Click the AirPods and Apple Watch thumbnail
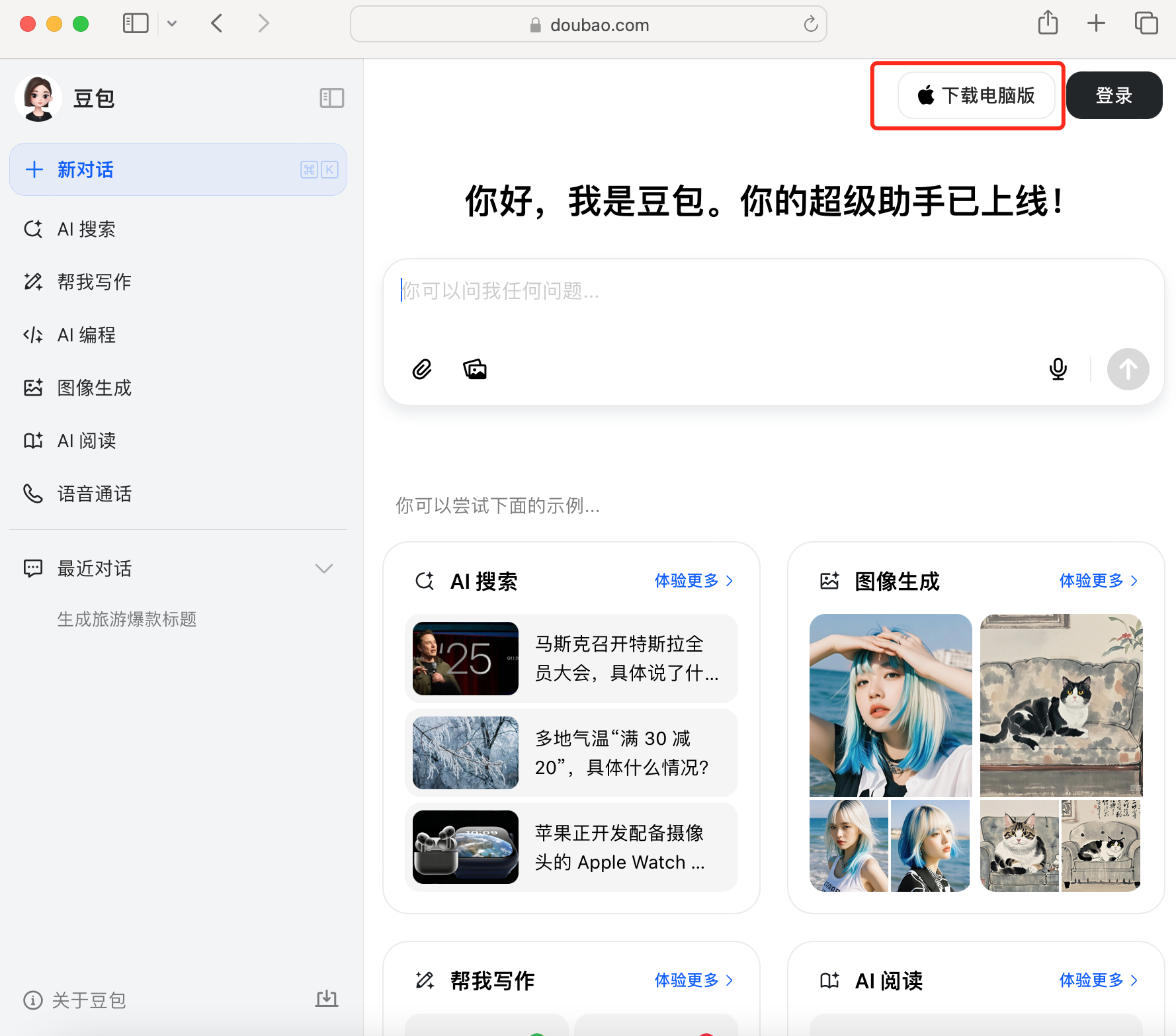 pos(466,847)
